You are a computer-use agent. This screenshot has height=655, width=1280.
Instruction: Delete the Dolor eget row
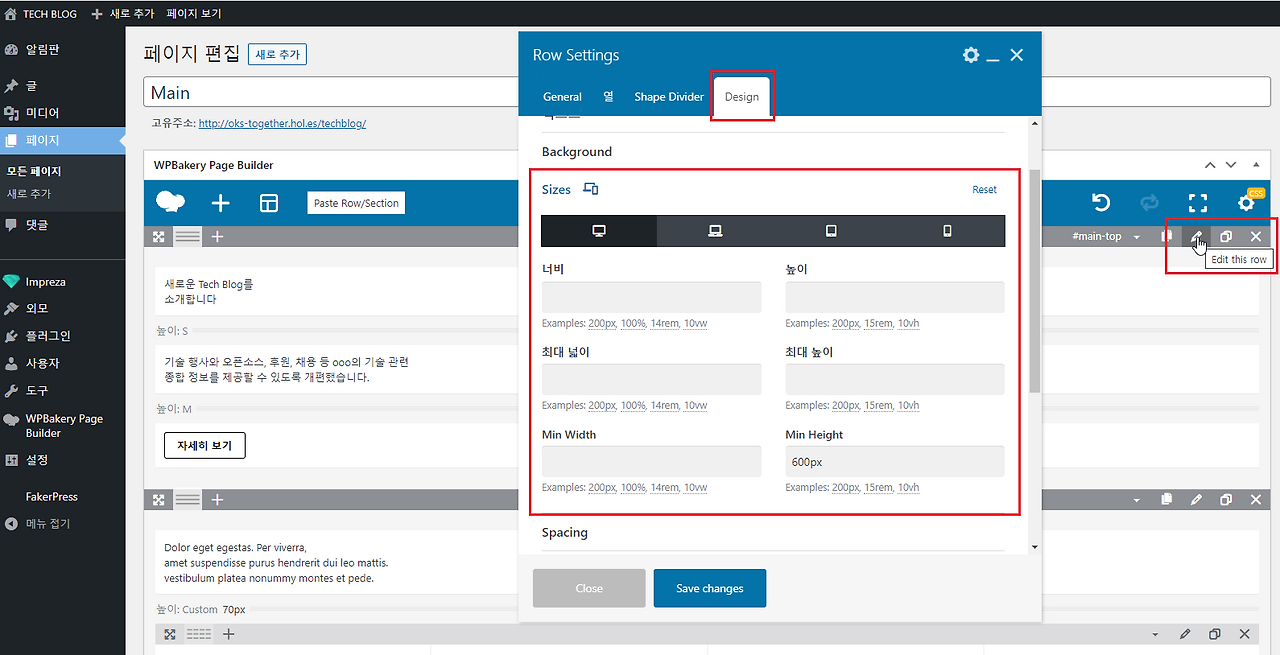1256,500
